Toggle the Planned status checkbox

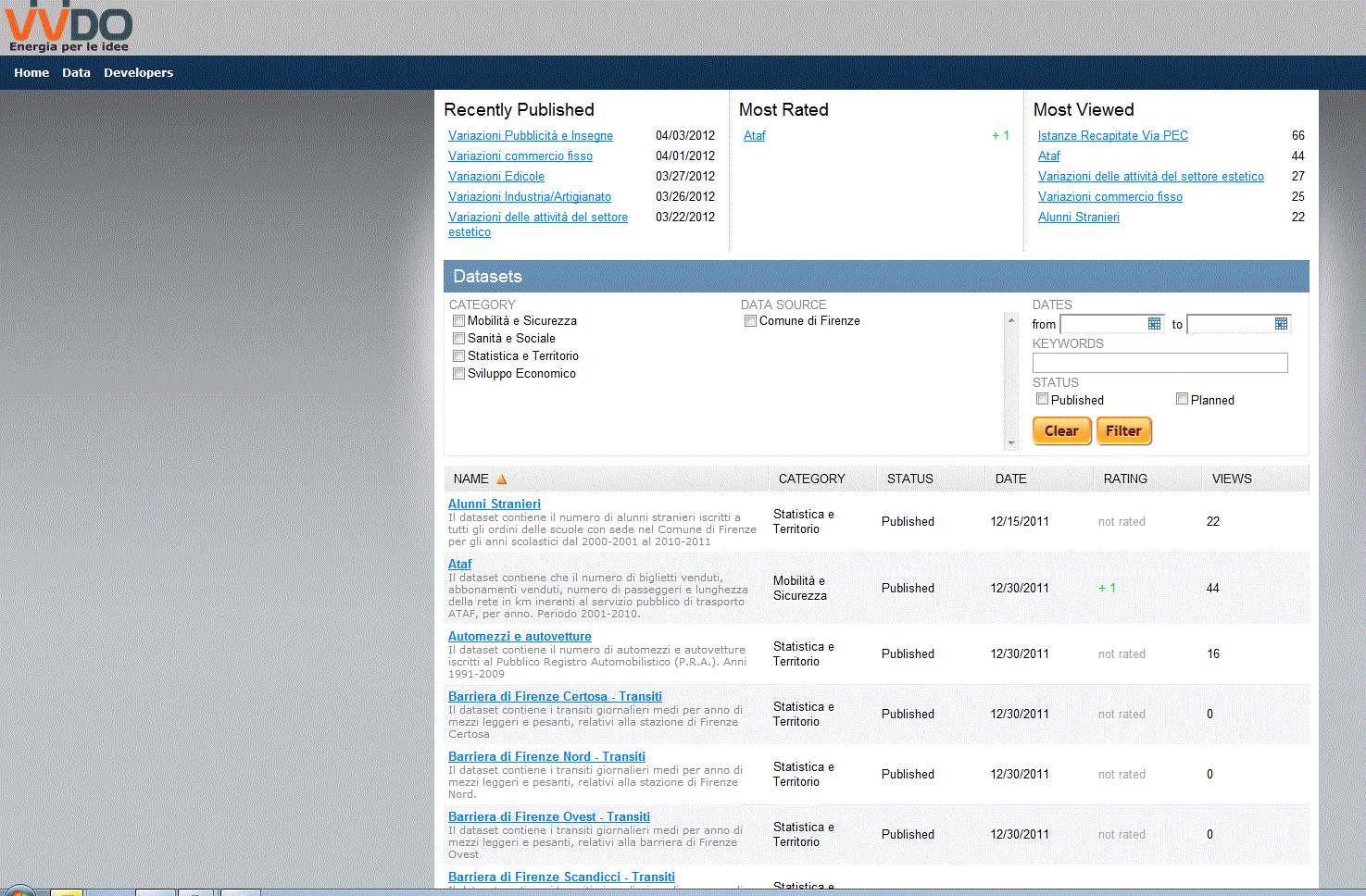(x=1182, y=399)
